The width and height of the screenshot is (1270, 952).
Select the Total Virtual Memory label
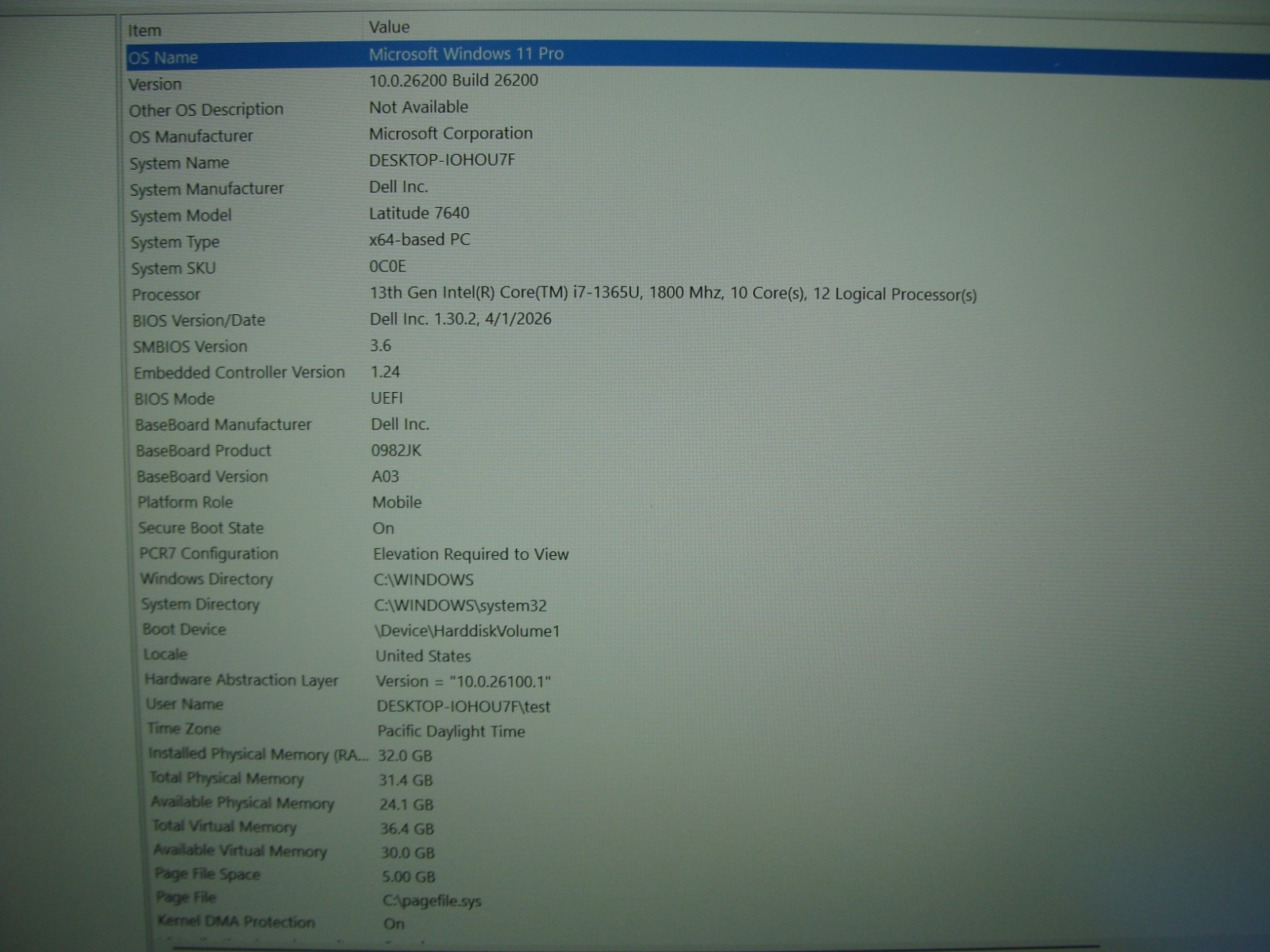click(224, 827)
